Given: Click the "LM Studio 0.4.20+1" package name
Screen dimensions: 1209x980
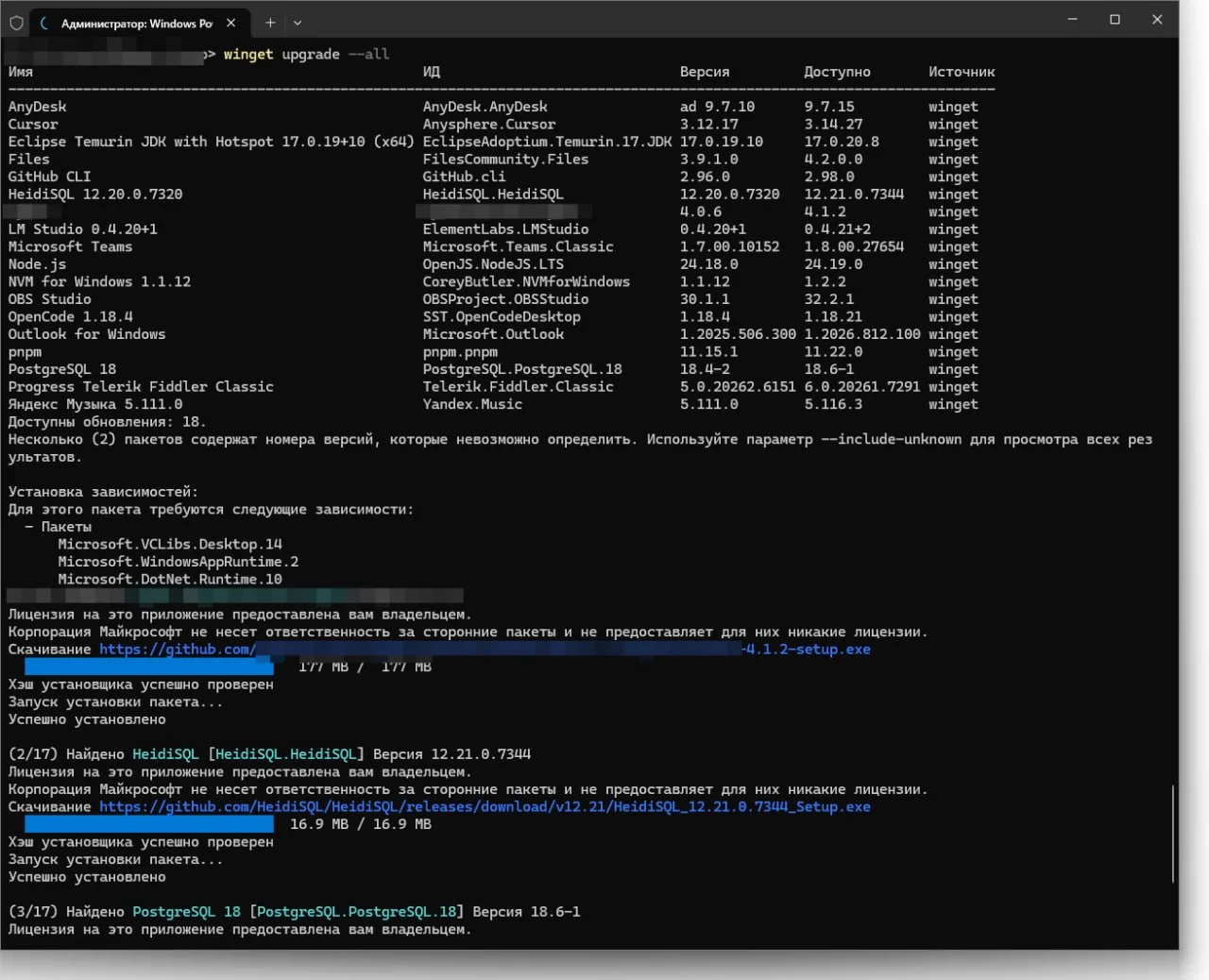Looking at the screenshot, I should coord(83,228).
